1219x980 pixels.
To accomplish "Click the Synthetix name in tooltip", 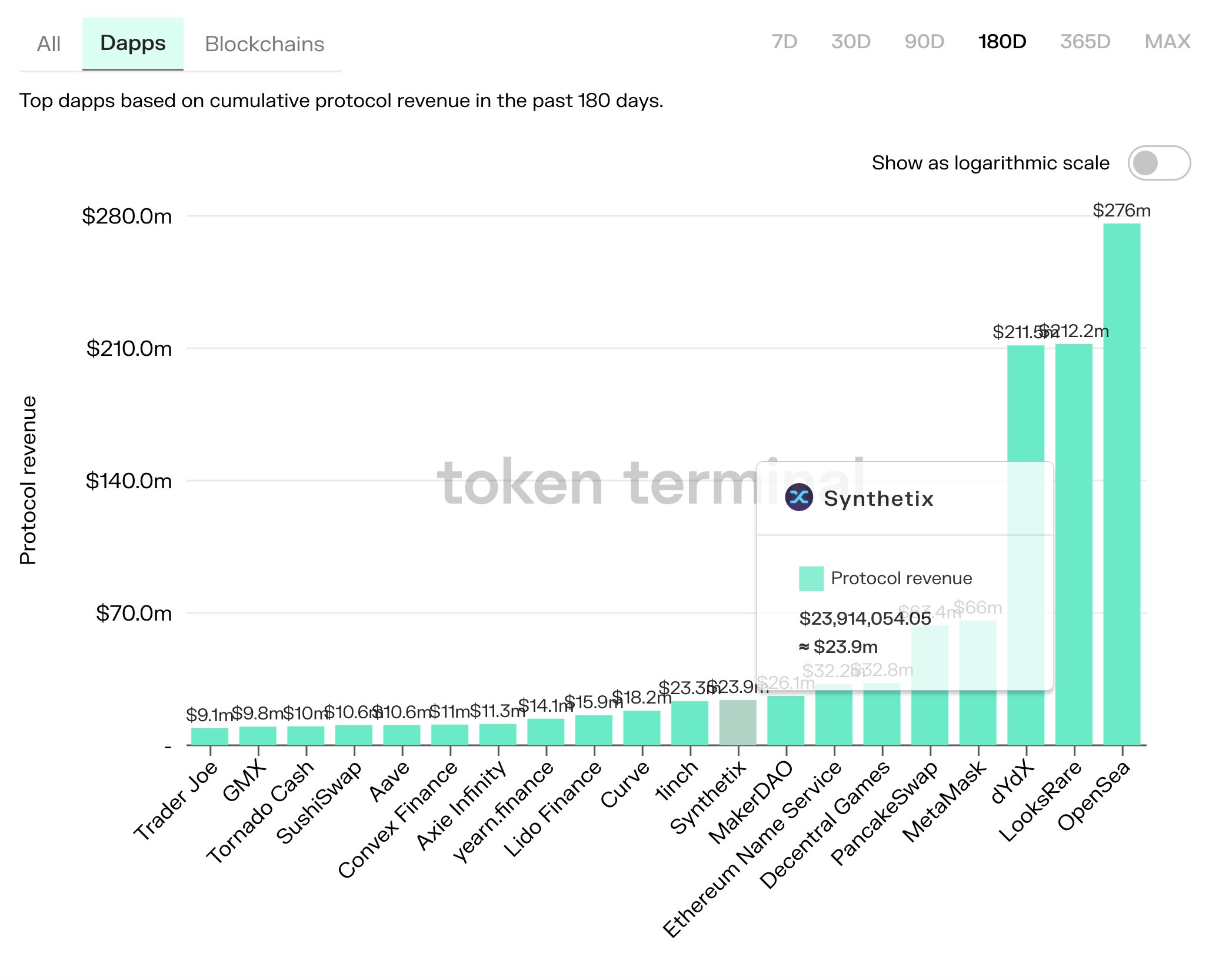I will (x=879, y=499).
